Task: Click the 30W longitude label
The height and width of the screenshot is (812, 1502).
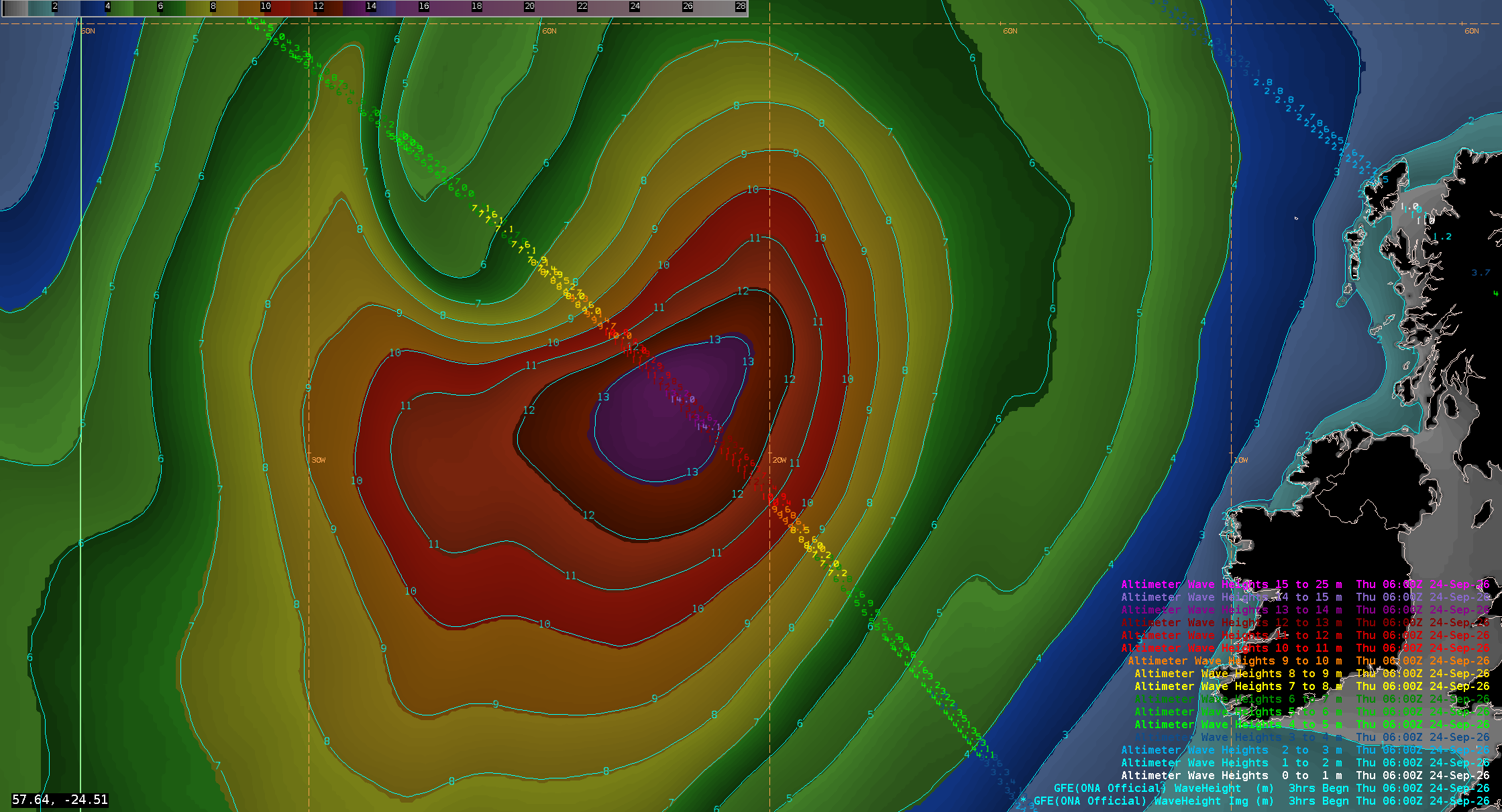Action: [x=319, y=460]
